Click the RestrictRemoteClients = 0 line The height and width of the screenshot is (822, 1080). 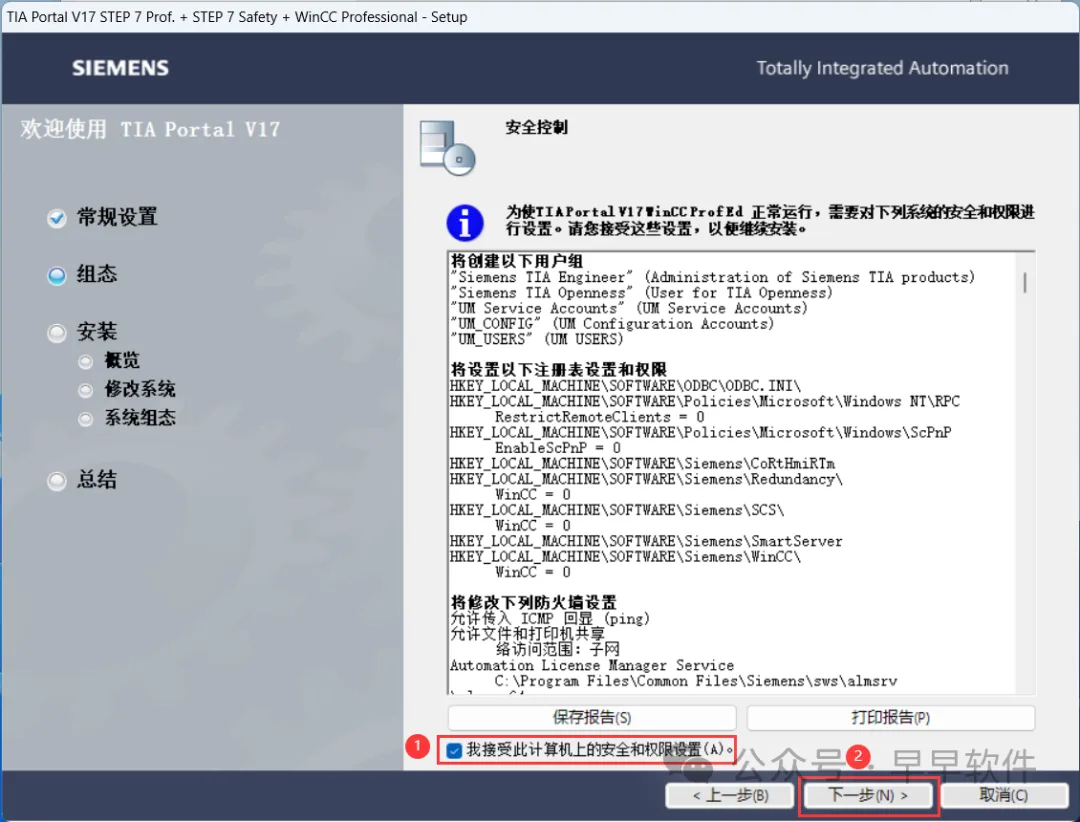[599, 417]
